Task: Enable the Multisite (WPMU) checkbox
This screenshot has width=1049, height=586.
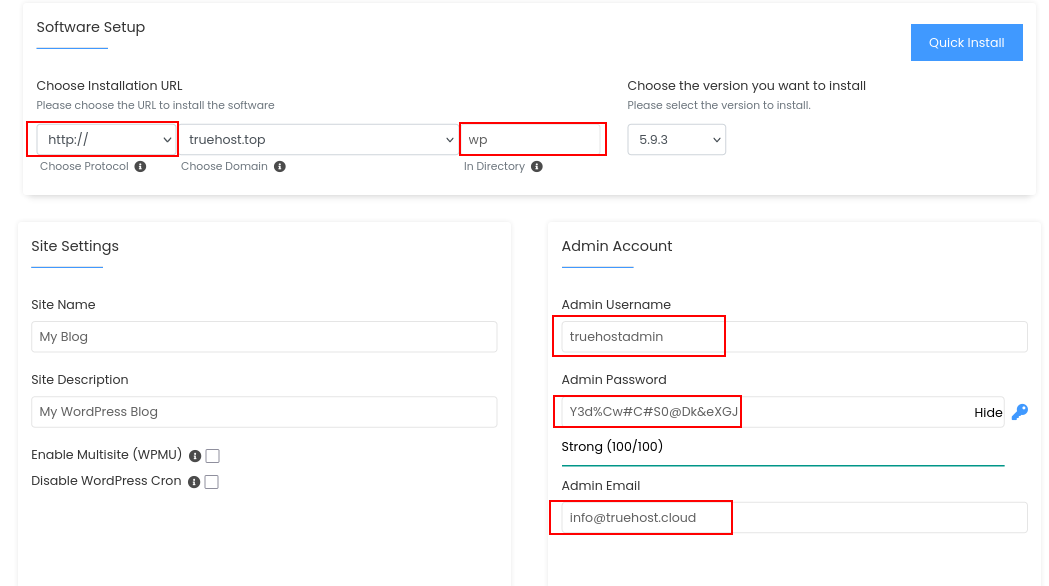Action: click(x=213, y=456)
